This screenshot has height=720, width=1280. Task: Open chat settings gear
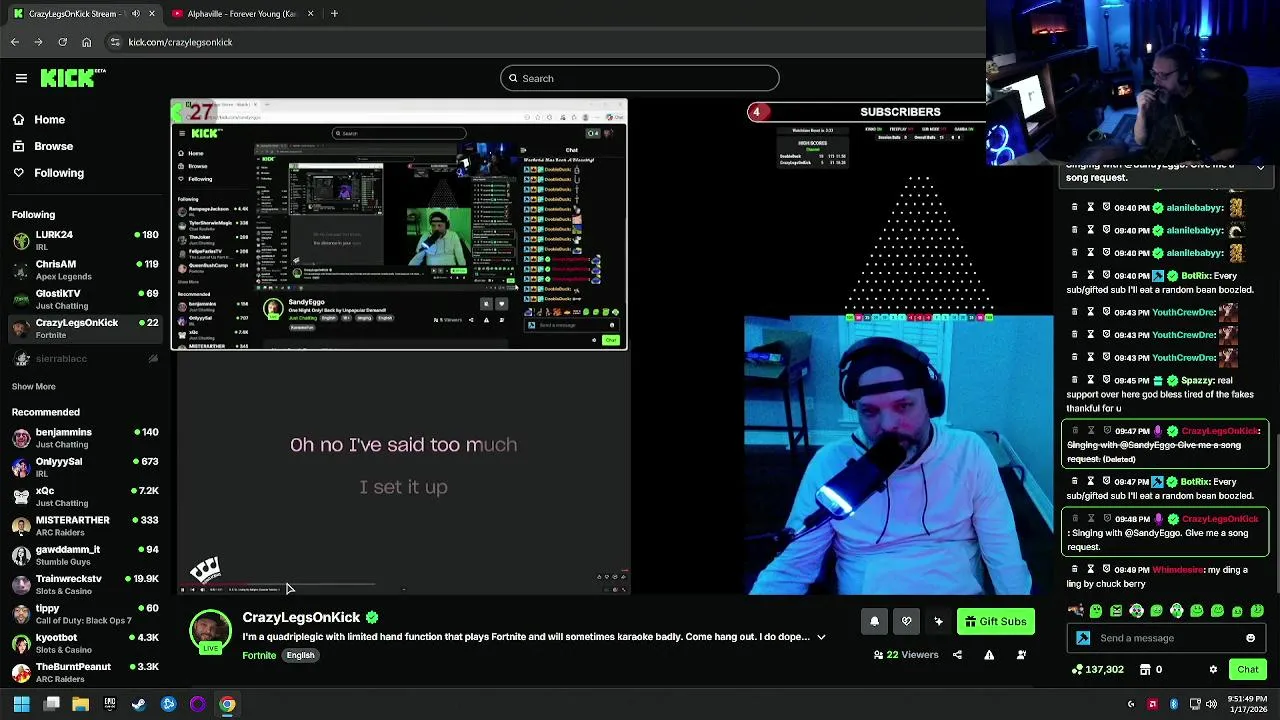pyautogui.click(x=1213, y=669)
